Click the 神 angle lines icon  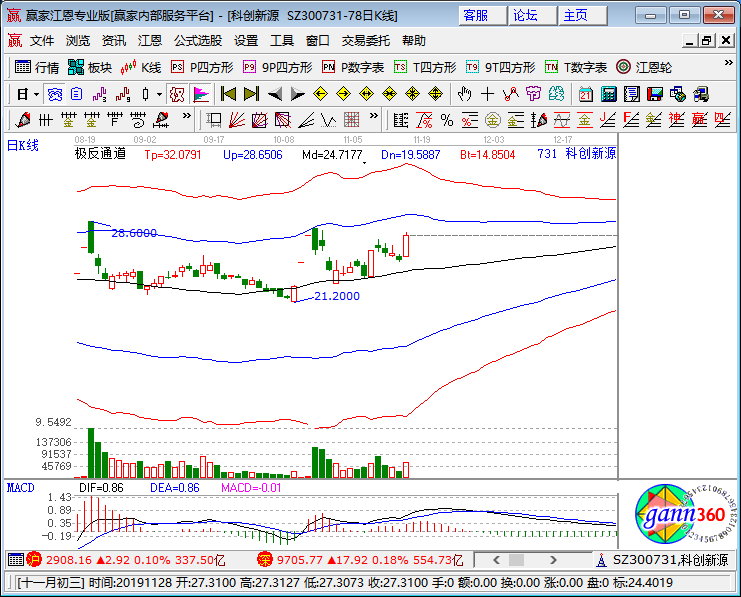676,120
